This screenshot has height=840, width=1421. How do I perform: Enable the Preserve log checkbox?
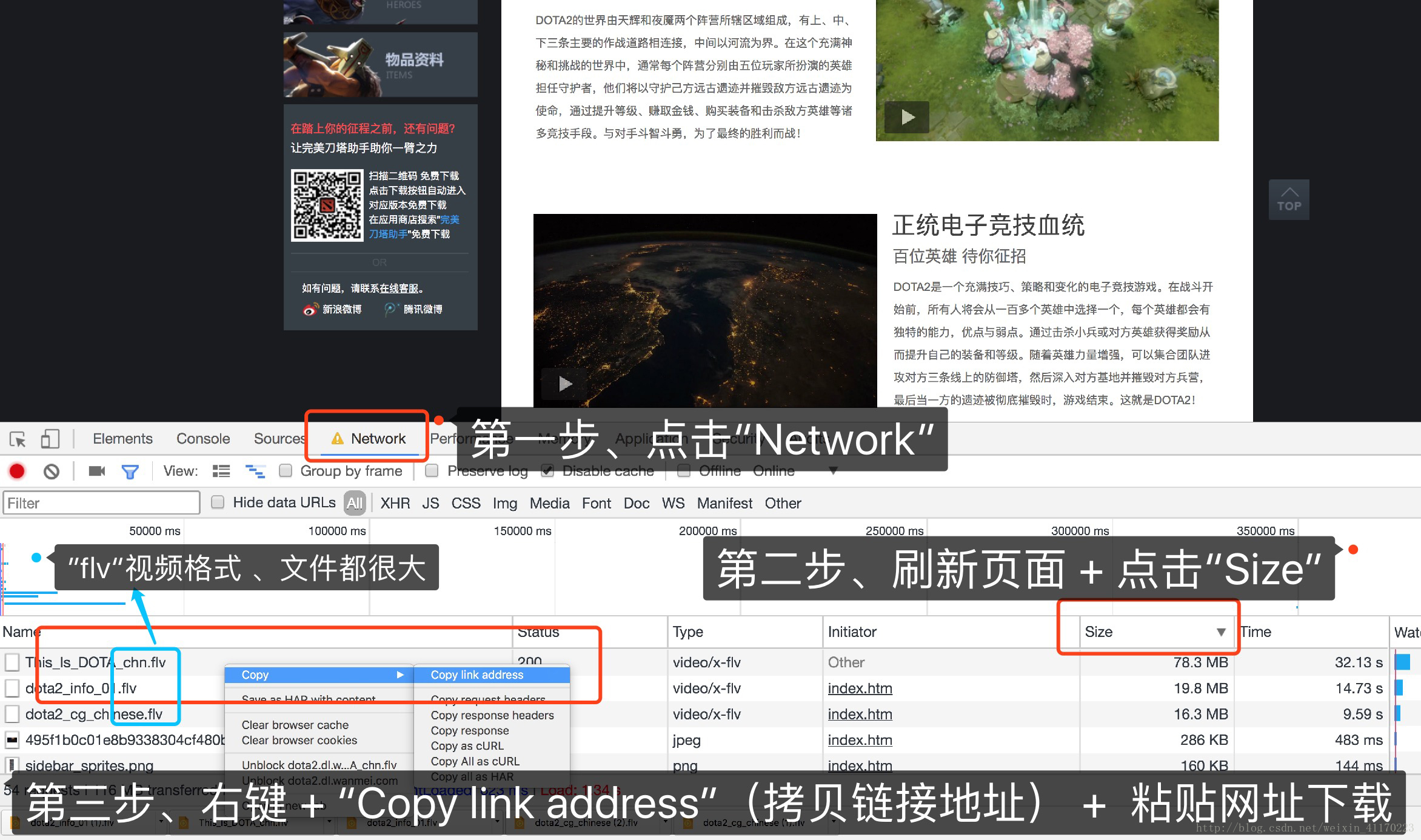click(x=432, y=471)
